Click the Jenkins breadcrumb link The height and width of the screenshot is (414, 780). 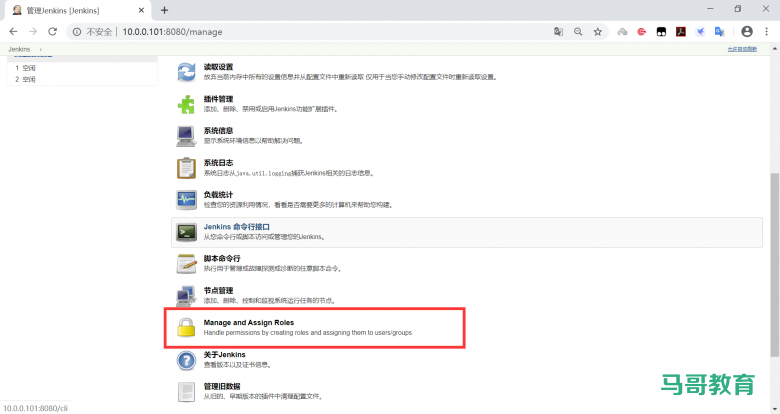point(19,49)
